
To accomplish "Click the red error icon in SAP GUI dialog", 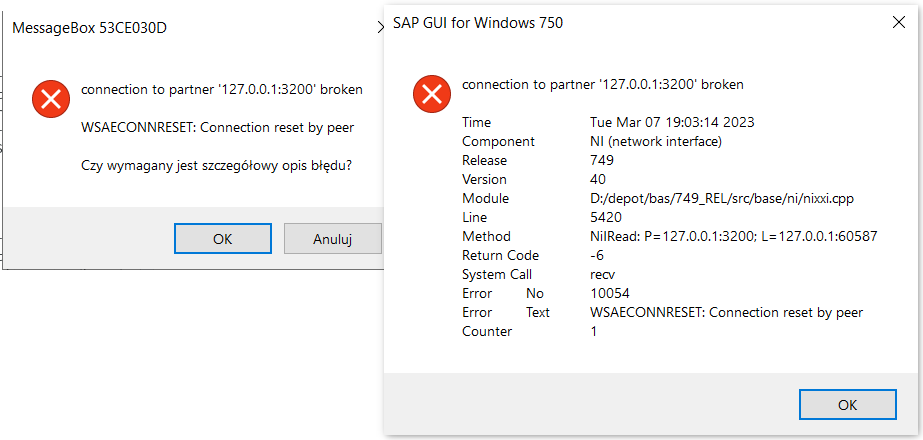I will (430, 95).
